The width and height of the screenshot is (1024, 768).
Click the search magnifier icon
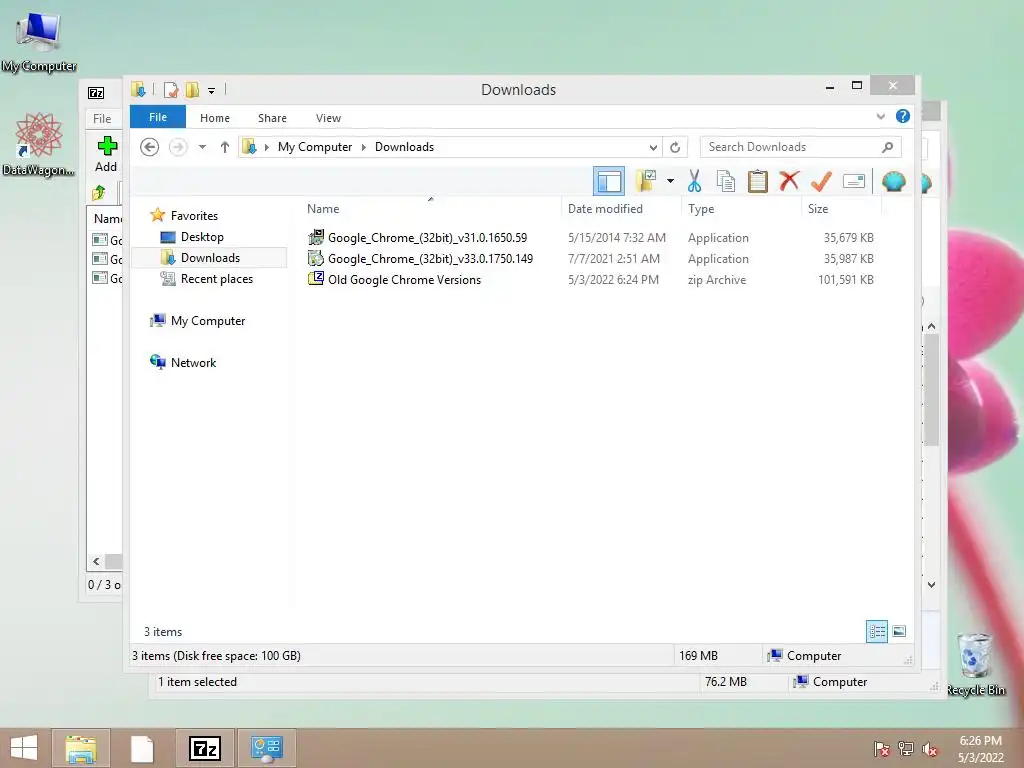point(888,147)
